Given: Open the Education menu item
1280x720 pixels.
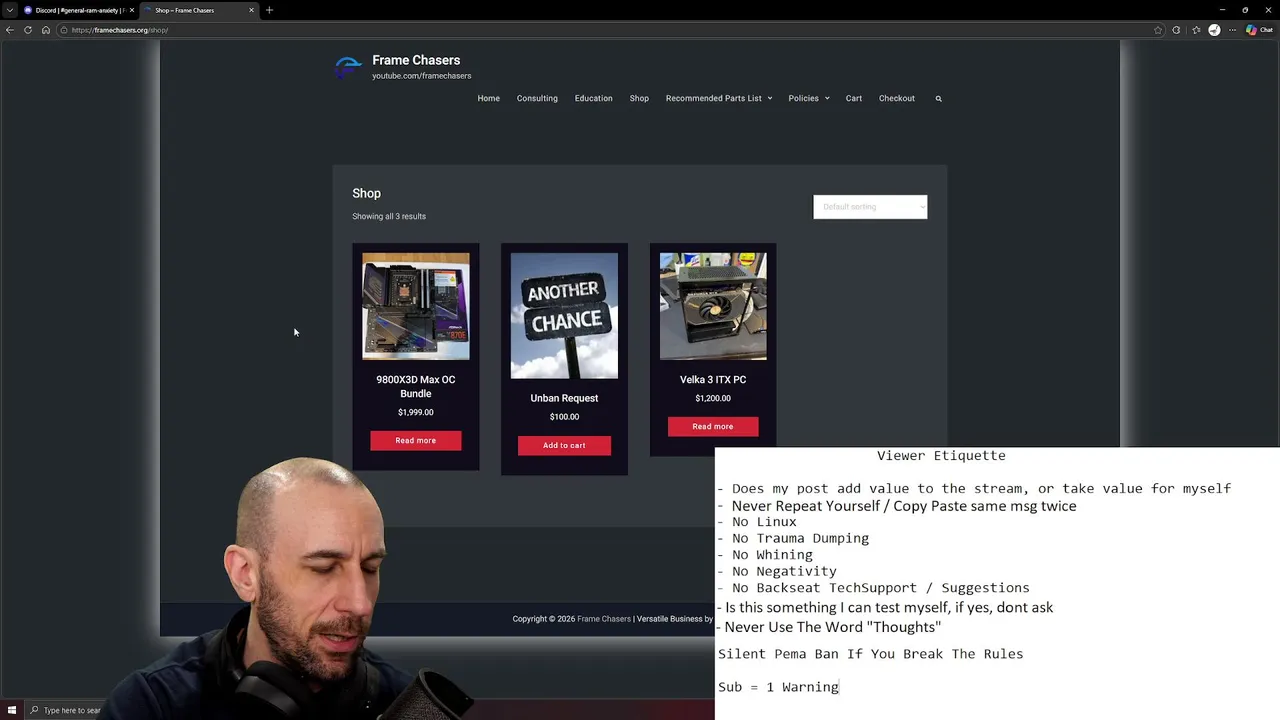Looking at the screenshot, I should point(593,98).
